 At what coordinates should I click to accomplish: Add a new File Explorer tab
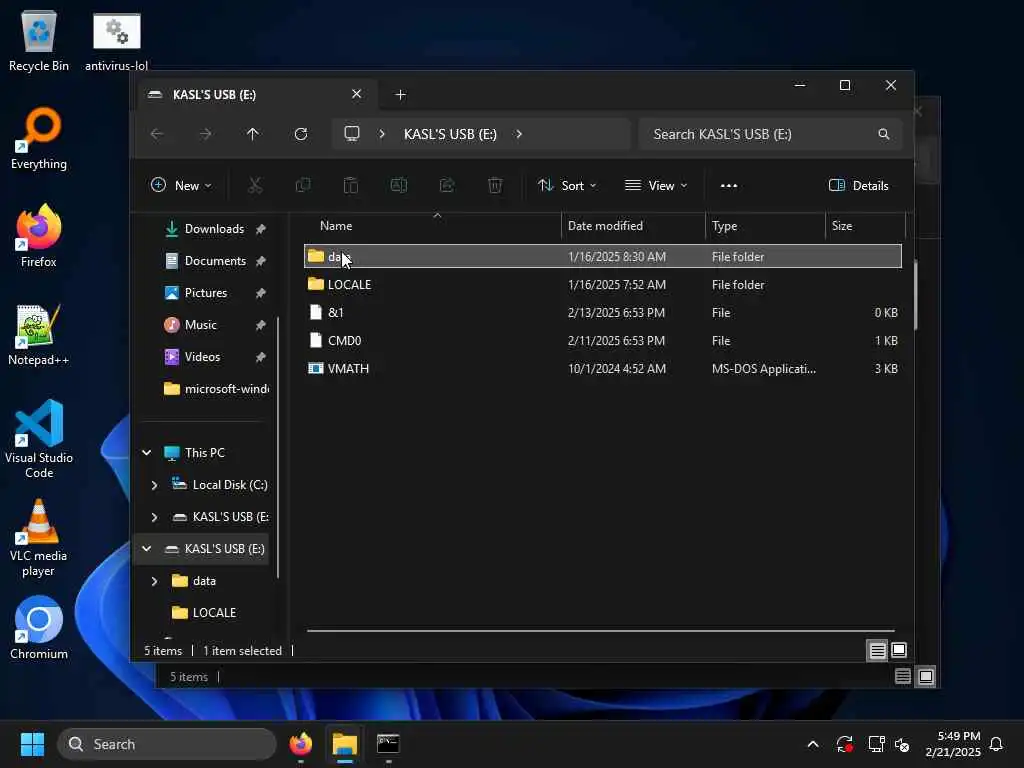tap(400, 95)
